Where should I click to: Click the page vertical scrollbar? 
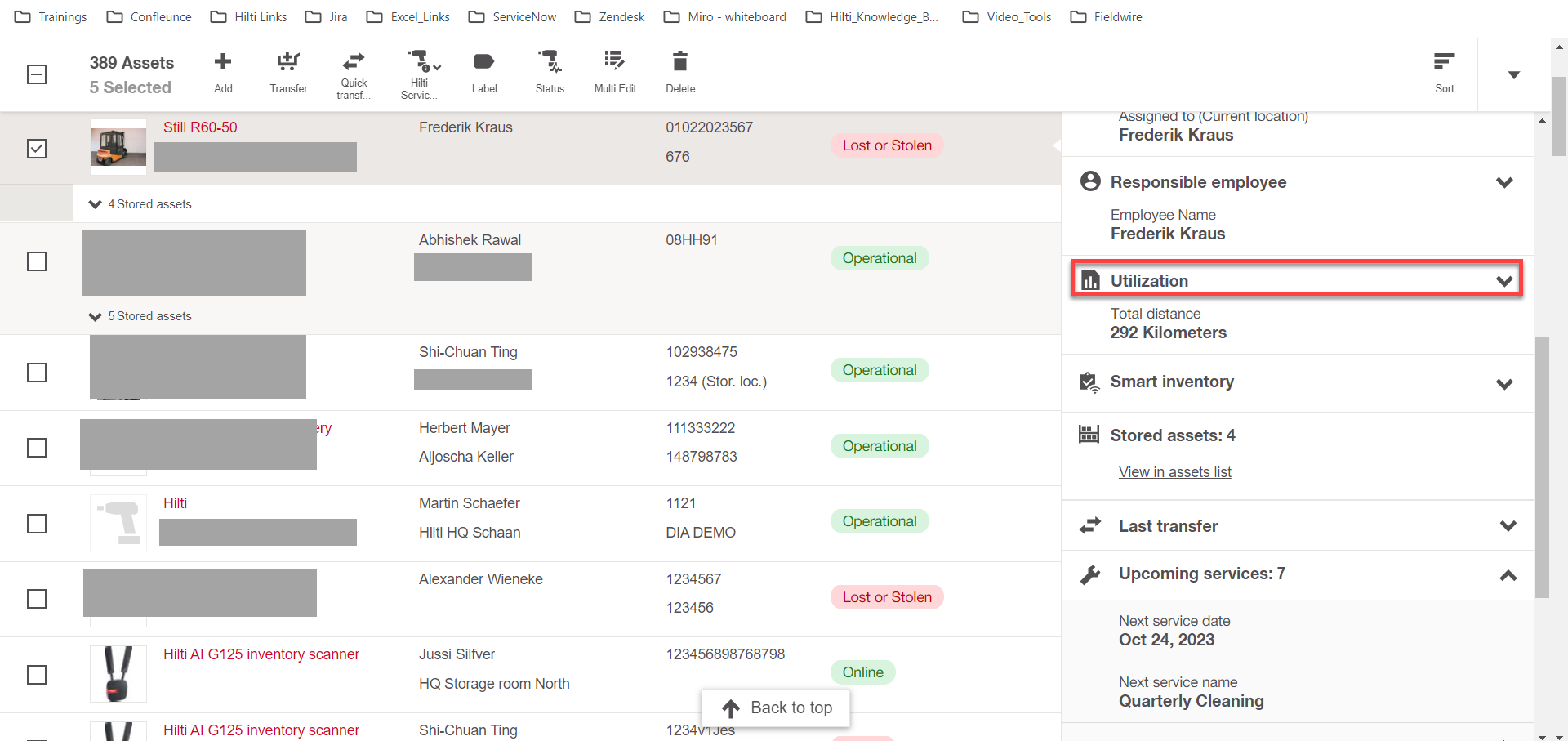(1559, 116)
